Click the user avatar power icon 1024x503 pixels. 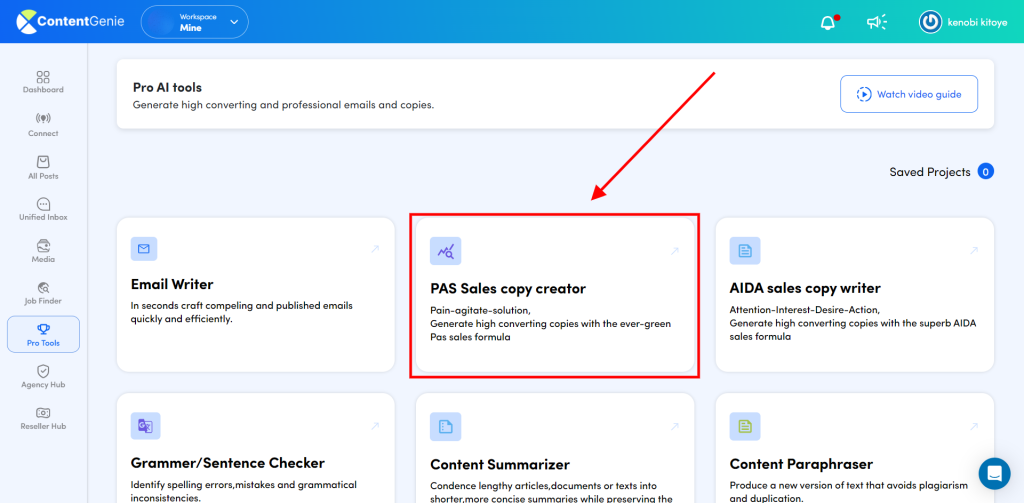[930, 22]
